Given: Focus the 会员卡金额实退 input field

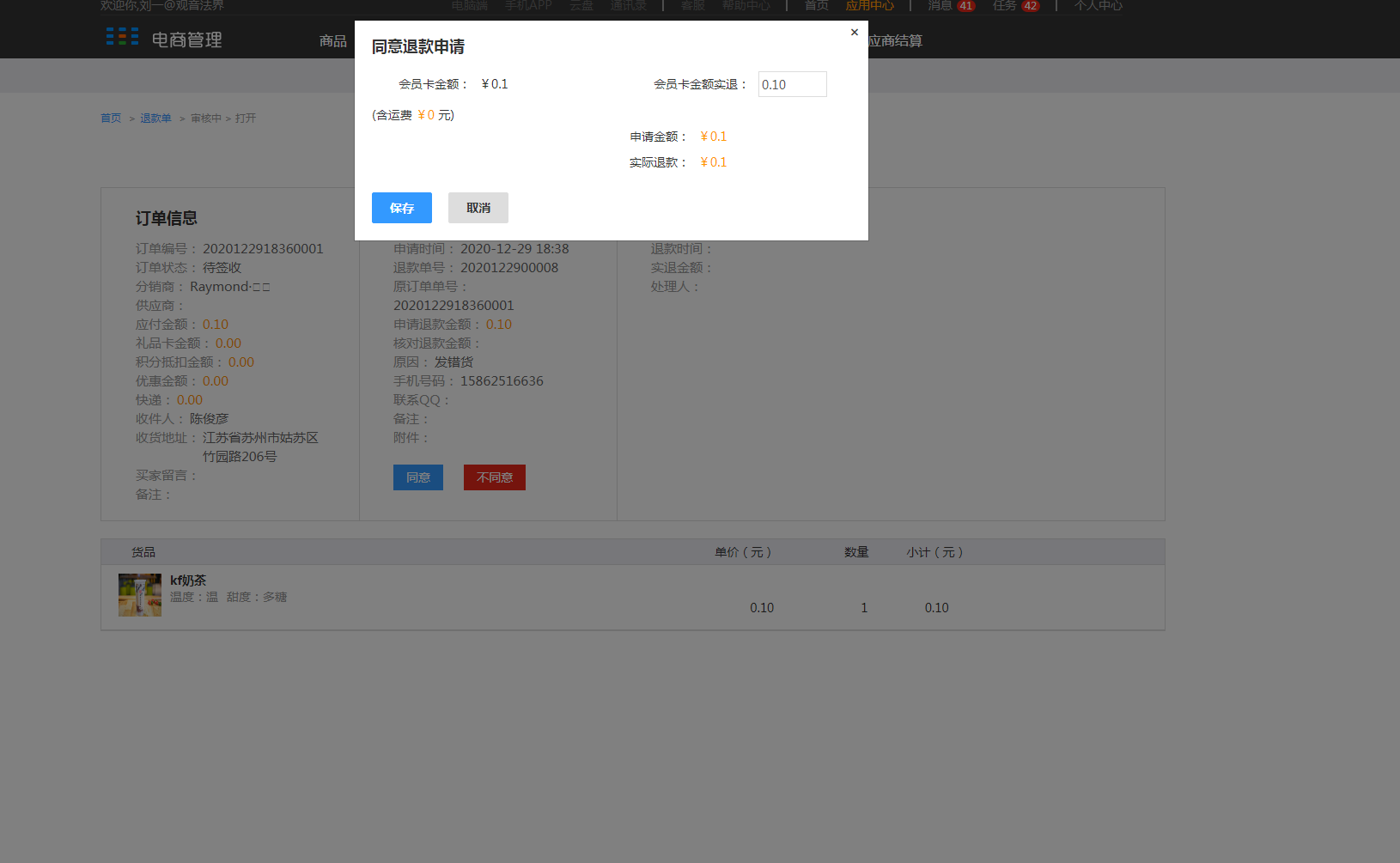Looking at the screenshot, I should click(x=792, y=84).
